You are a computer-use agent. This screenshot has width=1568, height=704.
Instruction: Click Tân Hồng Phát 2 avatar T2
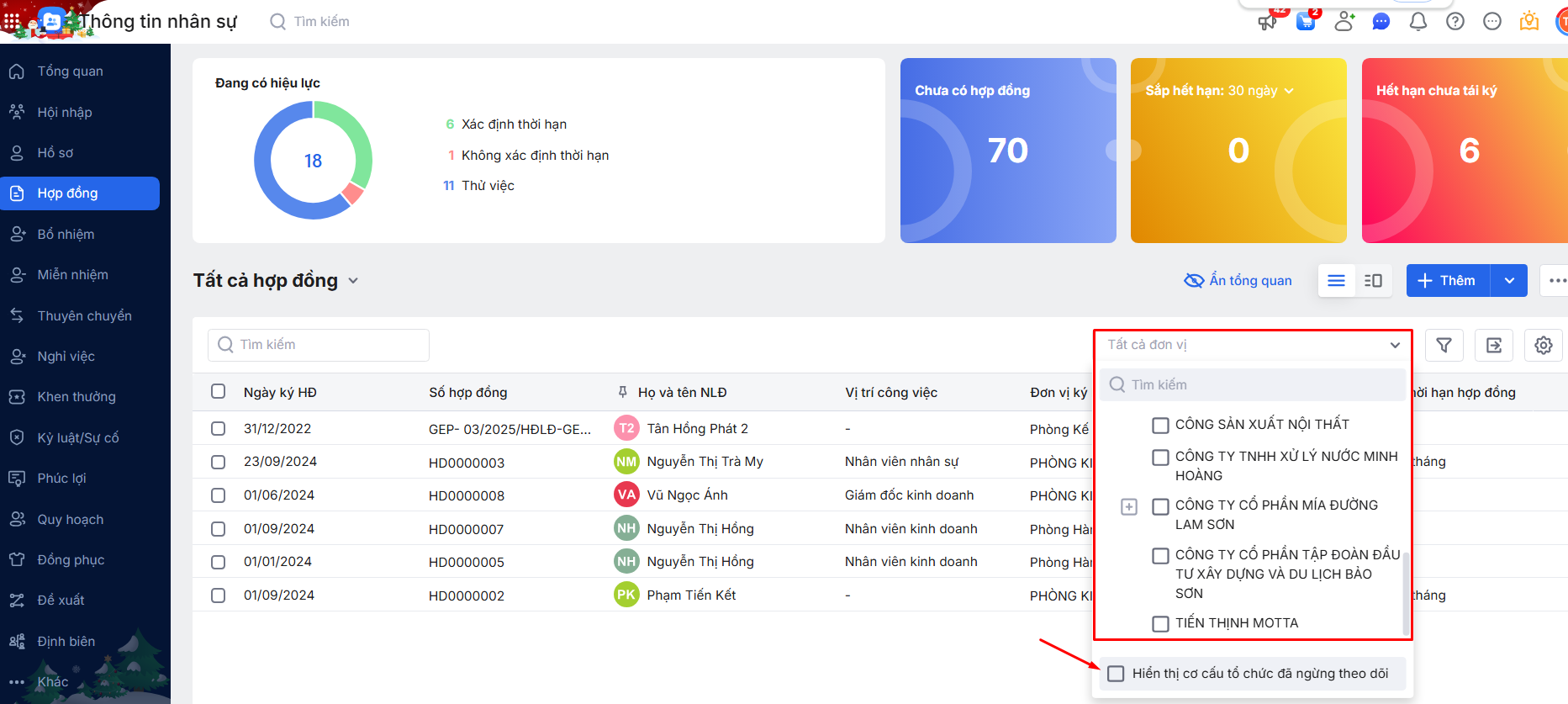click(x=626, y=428)
